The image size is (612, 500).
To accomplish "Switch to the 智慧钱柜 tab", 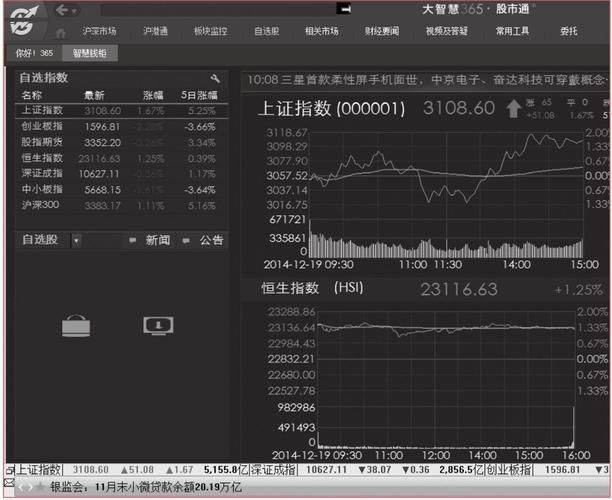I will click(x=90, y=53).
